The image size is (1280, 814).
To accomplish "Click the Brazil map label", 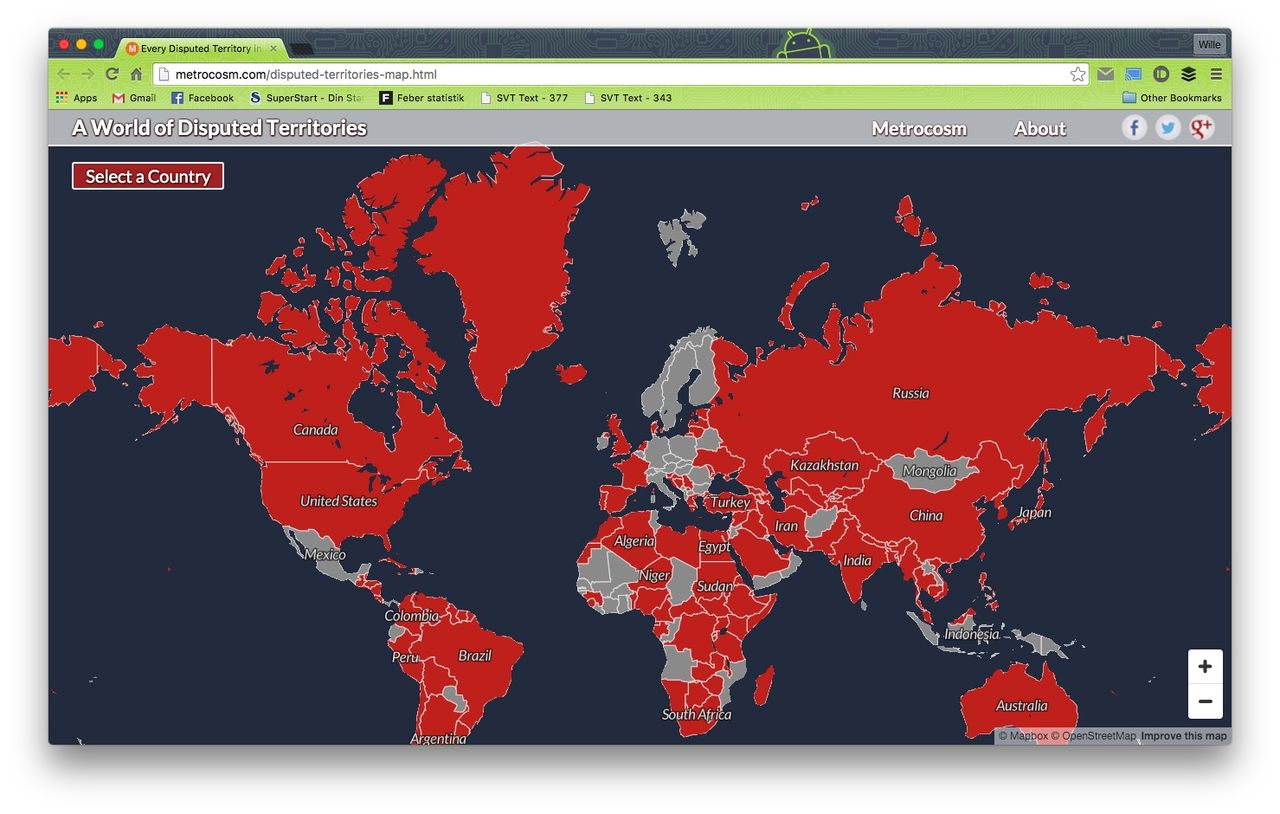I will point(475,656).
